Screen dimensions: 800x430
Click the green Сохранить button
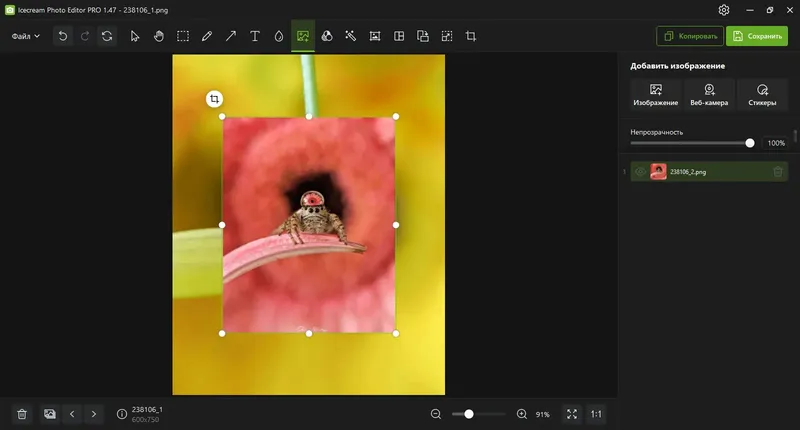(x=756, y=36)
